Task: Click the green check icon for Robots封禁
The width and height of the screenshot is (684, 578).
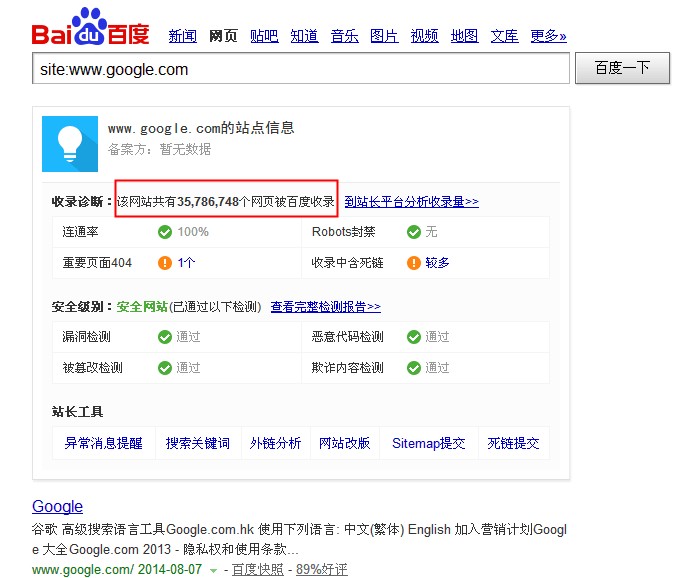Action: [414, 232]
